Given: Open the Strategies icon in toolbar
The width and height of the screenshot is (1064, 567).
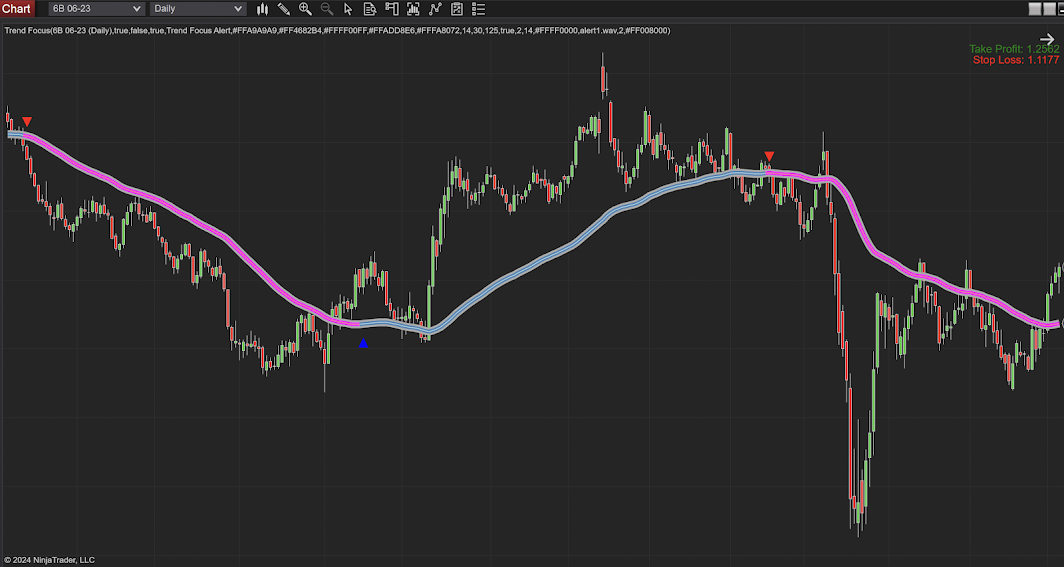Looking at the screenshot, I should click(x=457, y=9).
